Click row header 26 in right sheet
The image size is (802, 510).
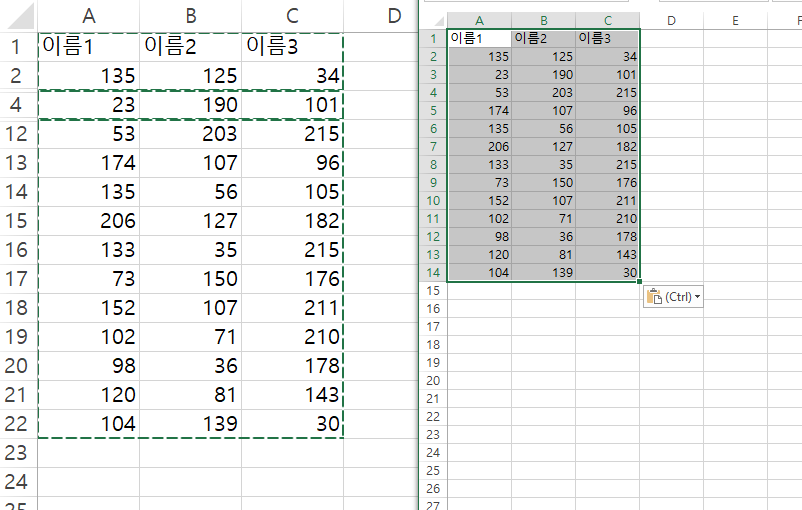(x=433, y=489)
